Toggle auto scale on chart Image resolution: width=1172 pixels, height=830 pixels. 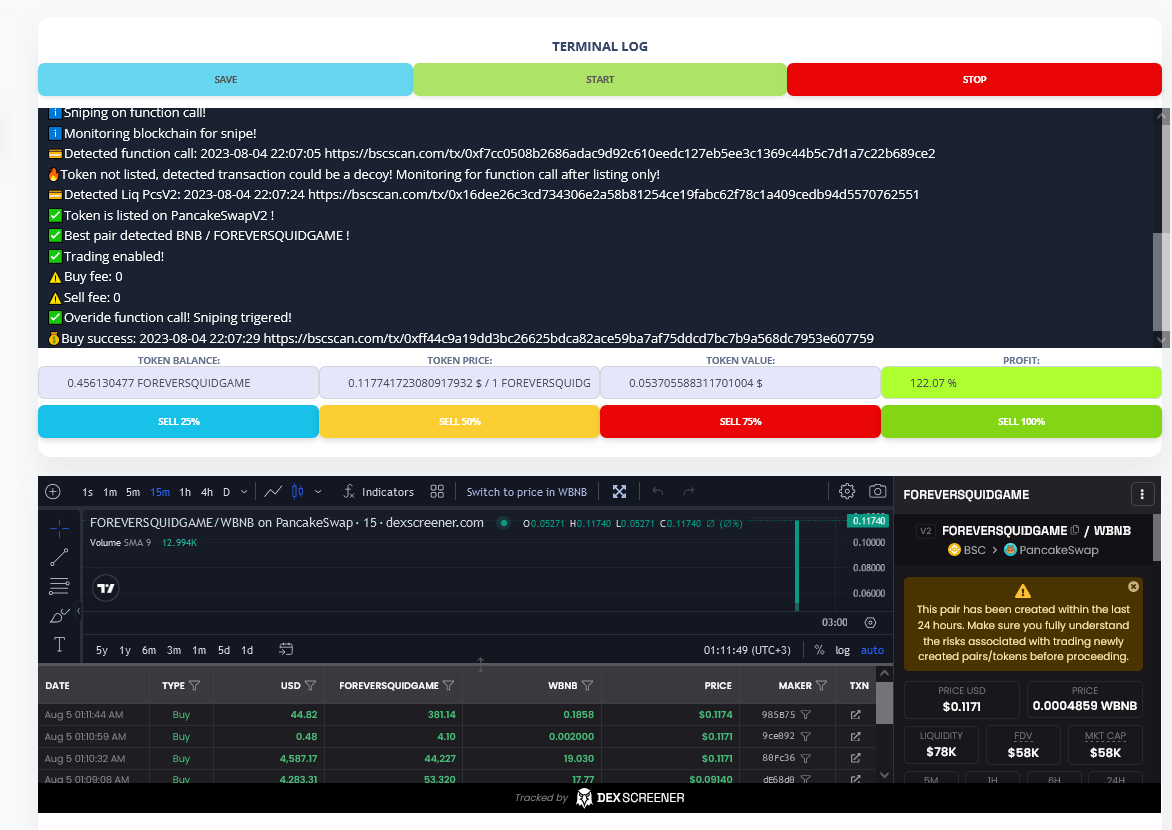[872, 651]
